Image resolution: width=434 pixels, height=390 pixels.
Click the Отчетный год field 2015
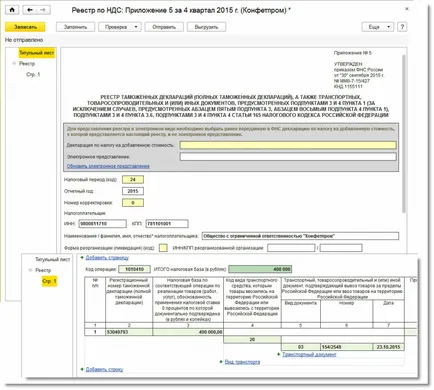coord(133,191)
